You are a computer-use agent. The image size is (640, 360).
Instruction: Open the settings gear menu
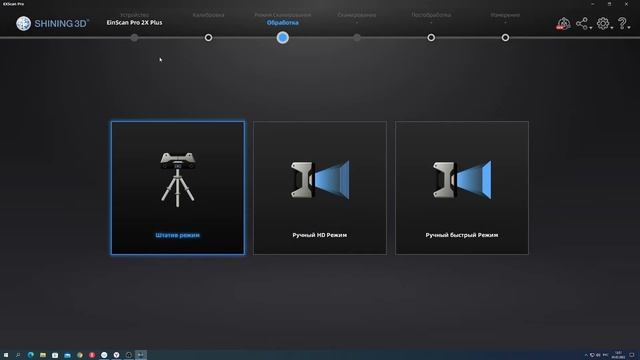(603, 24)
